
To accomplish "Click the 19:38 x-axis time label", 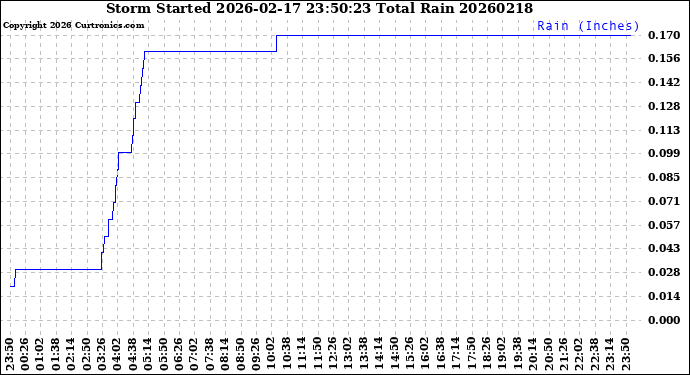I will click(x=518, y=354).
